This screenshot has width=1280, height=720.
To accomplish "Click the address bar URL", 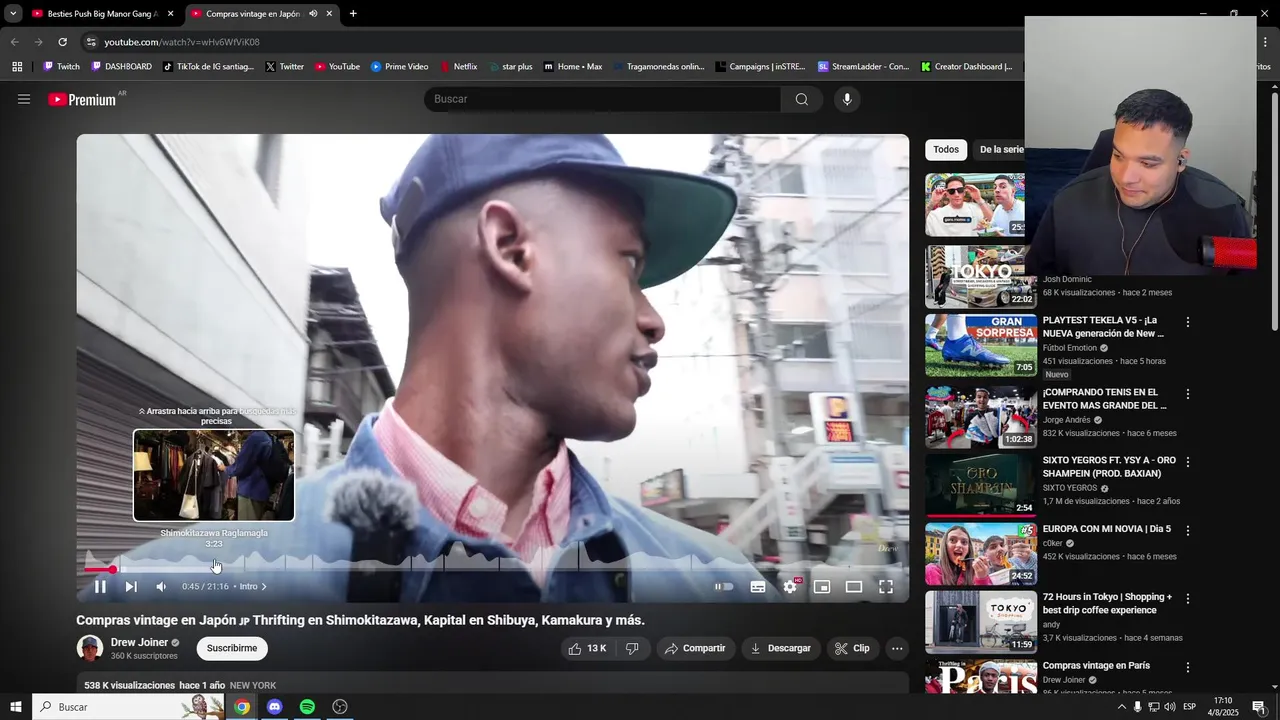I will tap(182, 42).
